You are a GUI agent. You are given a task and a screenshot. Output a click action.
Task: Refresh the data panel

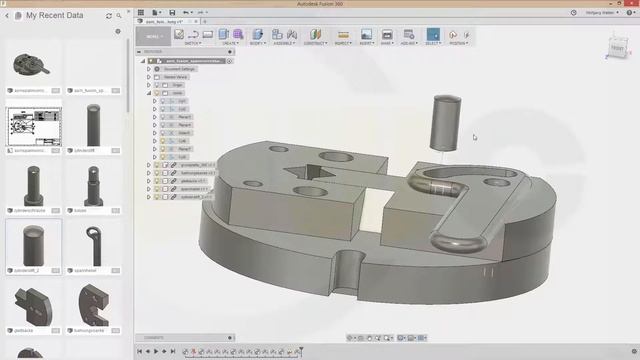(x=109, y=16)
